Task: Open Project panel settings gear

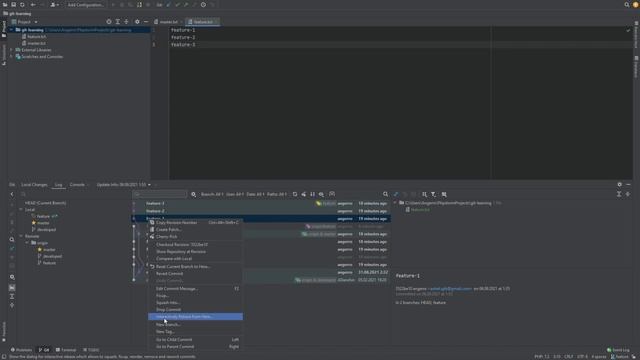Action: tap(137, 22)
